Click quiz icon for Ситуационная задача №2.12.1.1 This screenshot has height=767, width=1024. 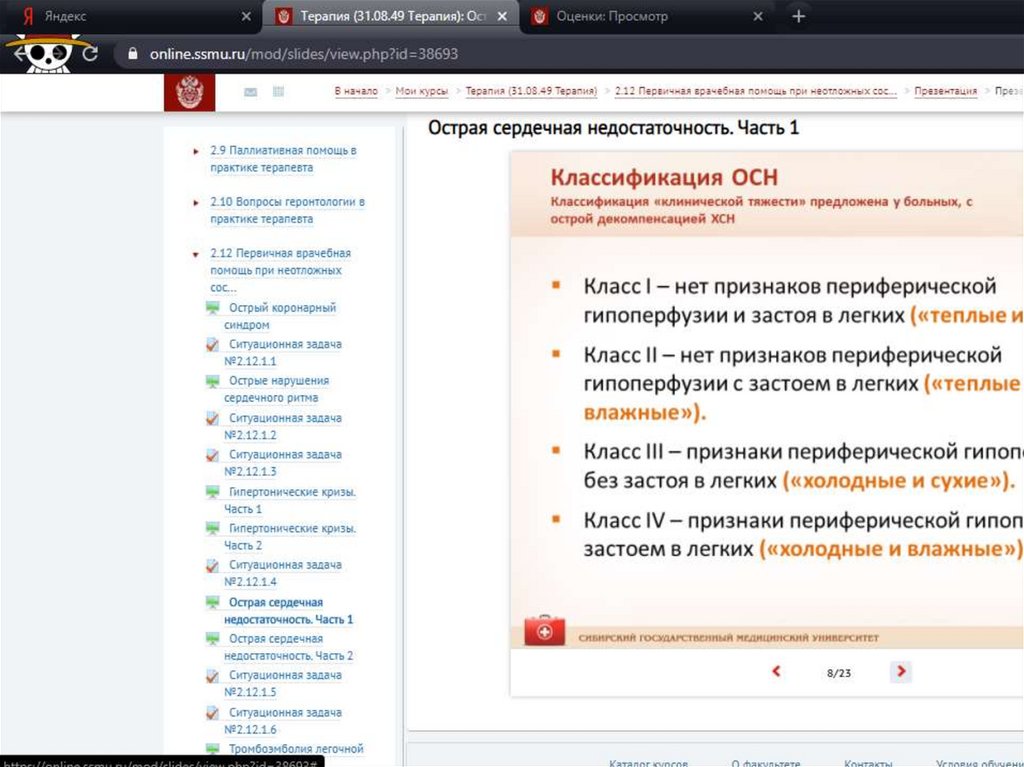point(212,345)
